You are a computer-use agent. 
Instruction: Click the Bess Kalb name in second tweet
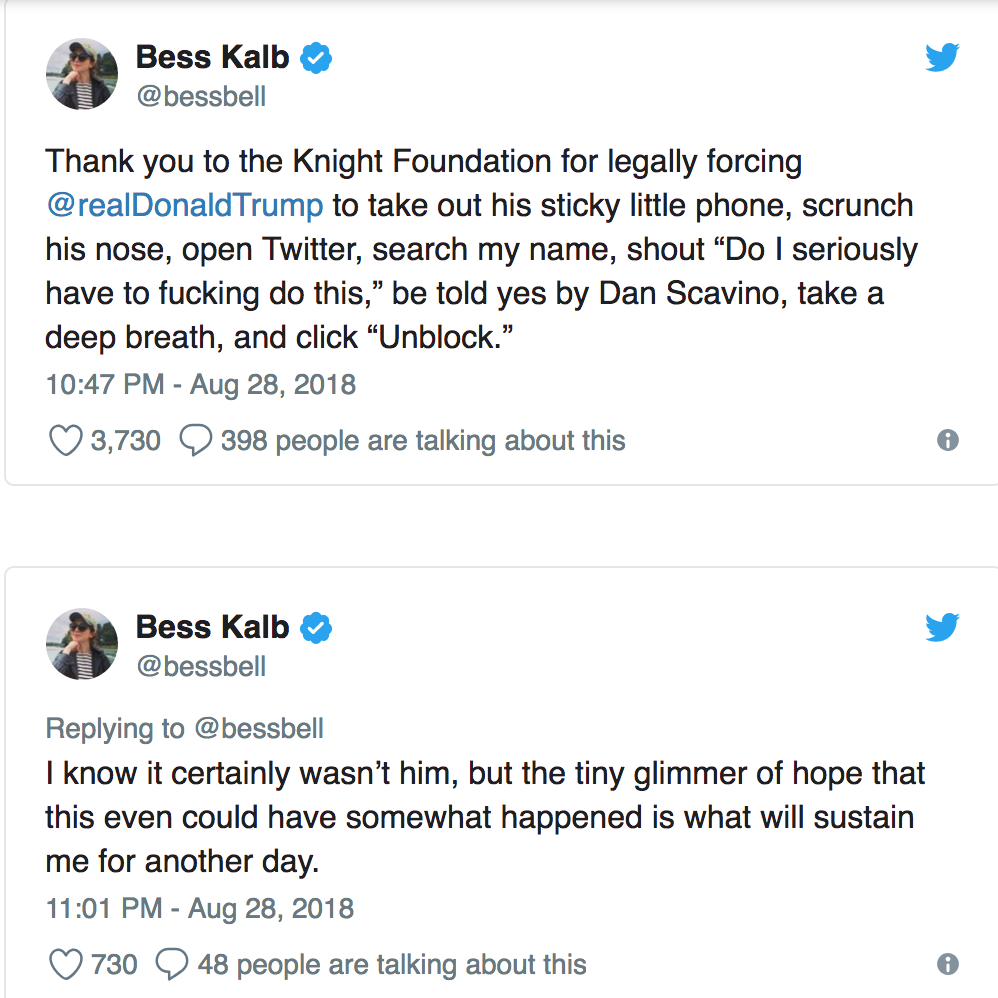coord(212,627)
